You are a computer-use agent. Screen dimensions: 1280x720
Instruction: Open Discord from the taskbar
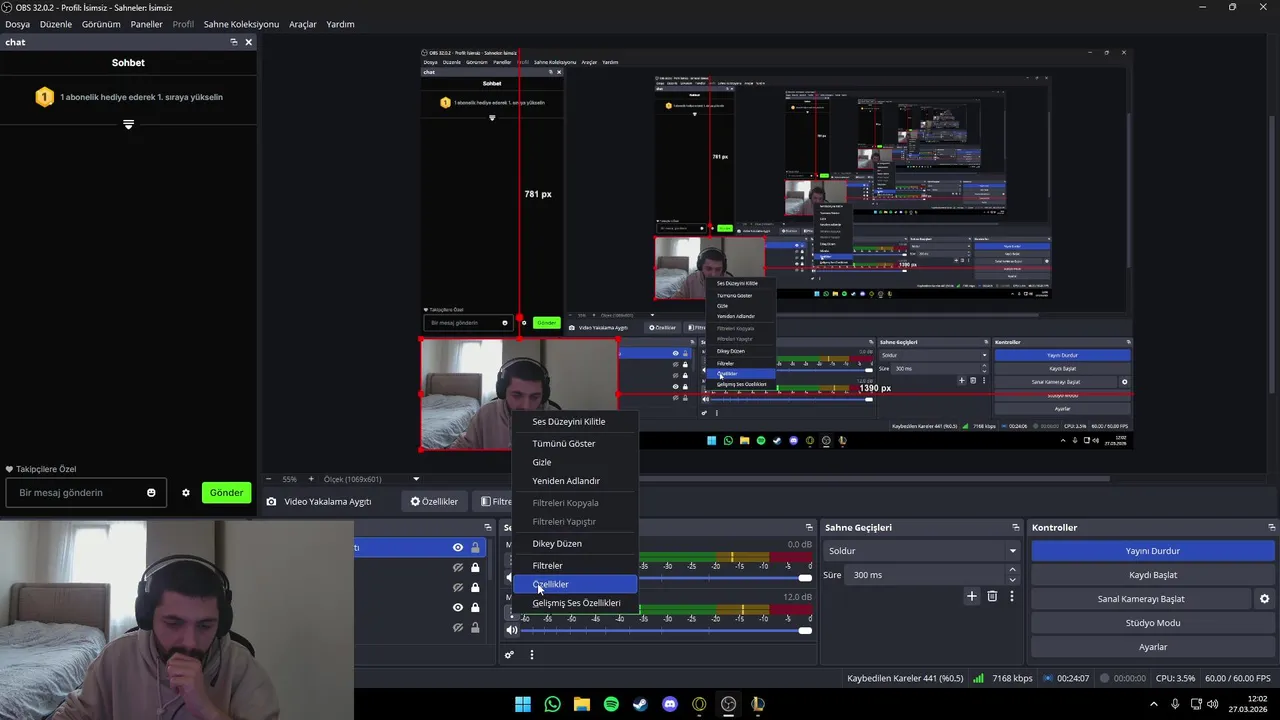(670, 704)
